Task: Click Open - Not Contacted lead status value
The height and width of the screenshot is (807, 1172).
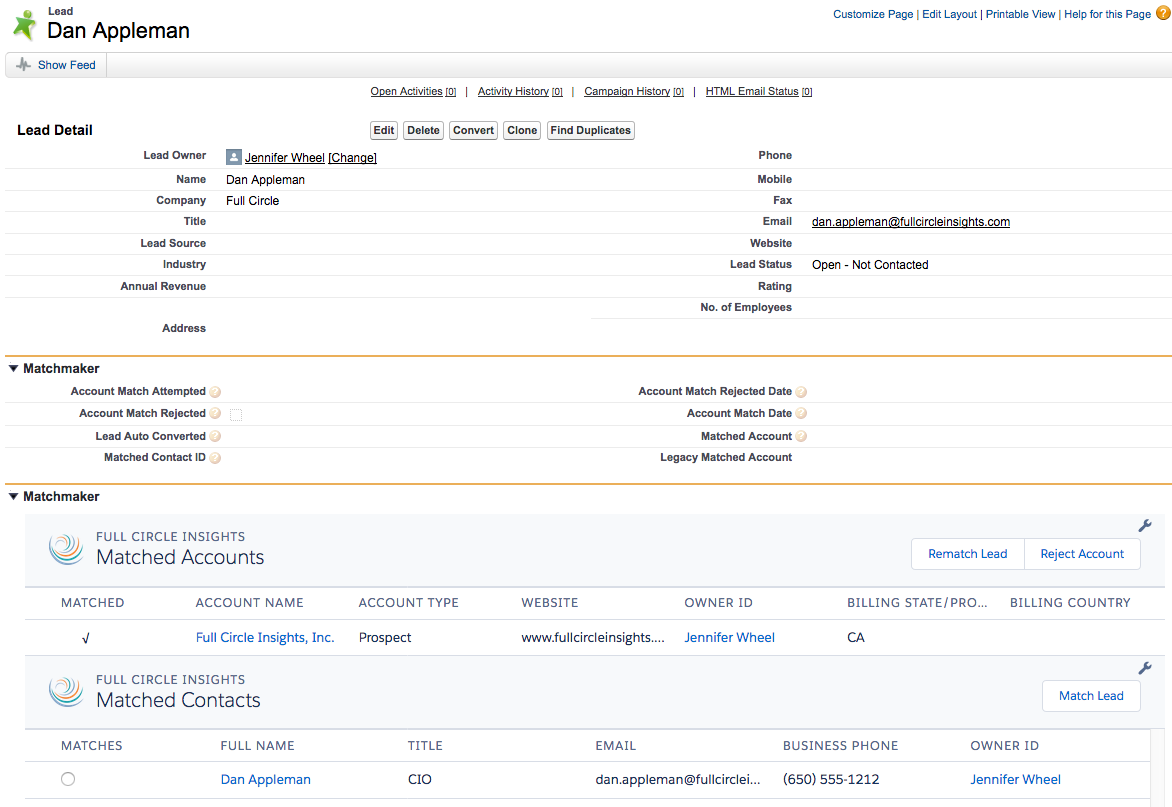Action: coord(870,265)
